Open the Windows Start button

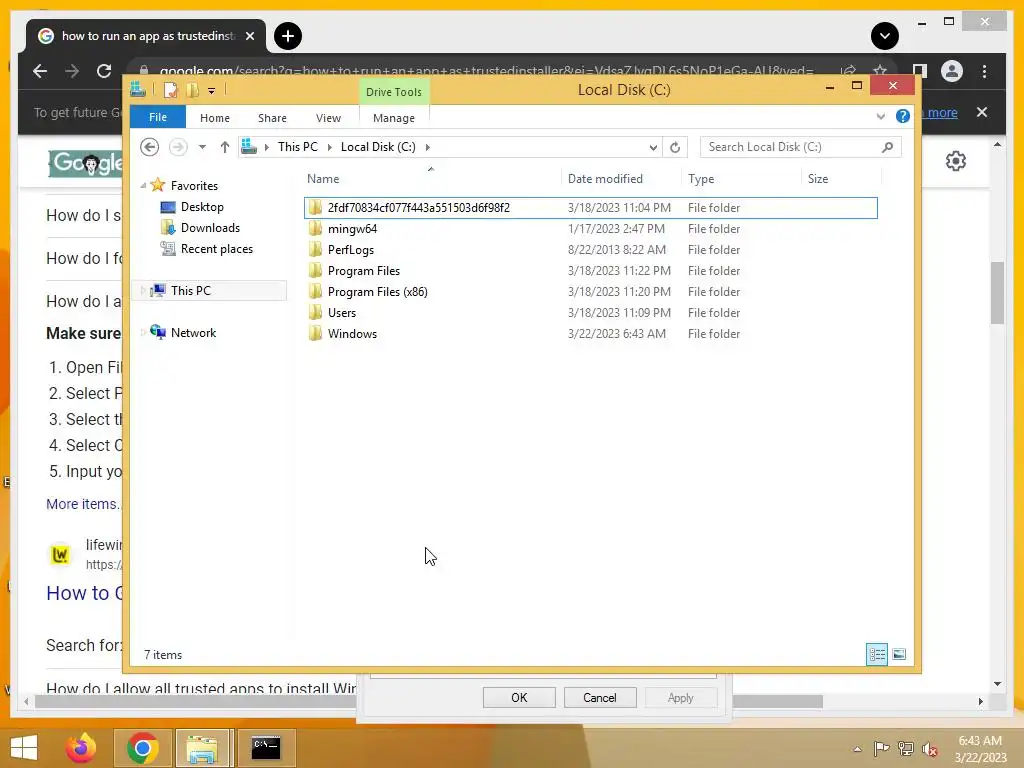(x=24, y=748)
